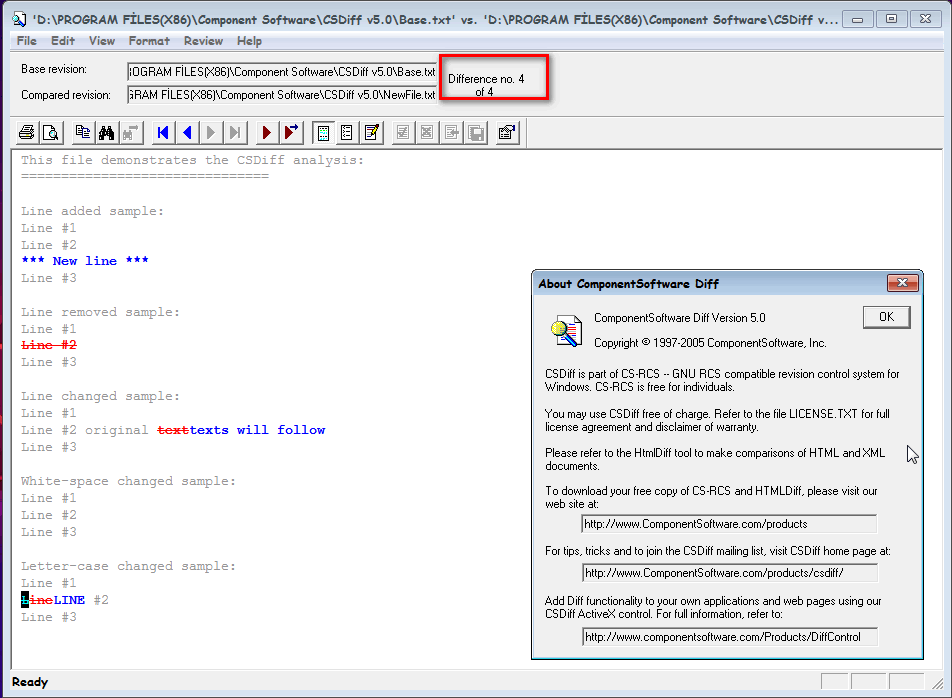The width and height of the screenshot is (952, 698).
Task: Click the red struck-through 'text' word
Action: click(173, 430)
